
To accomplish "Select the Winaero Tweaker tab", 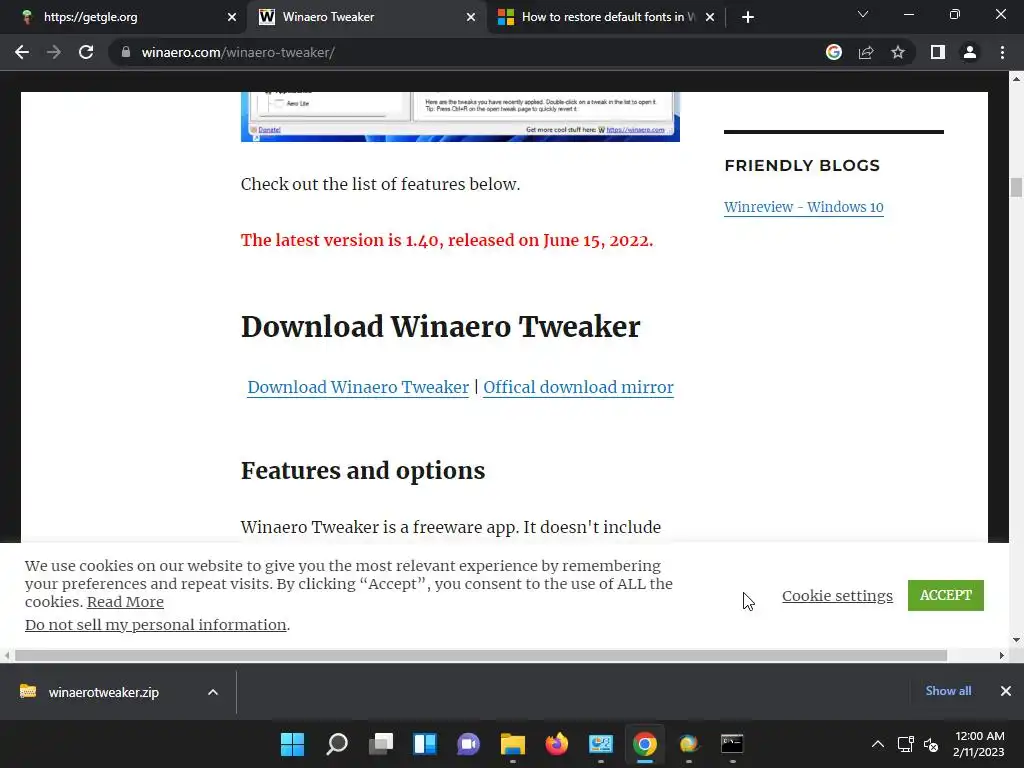I will click(x=366, y=17).
